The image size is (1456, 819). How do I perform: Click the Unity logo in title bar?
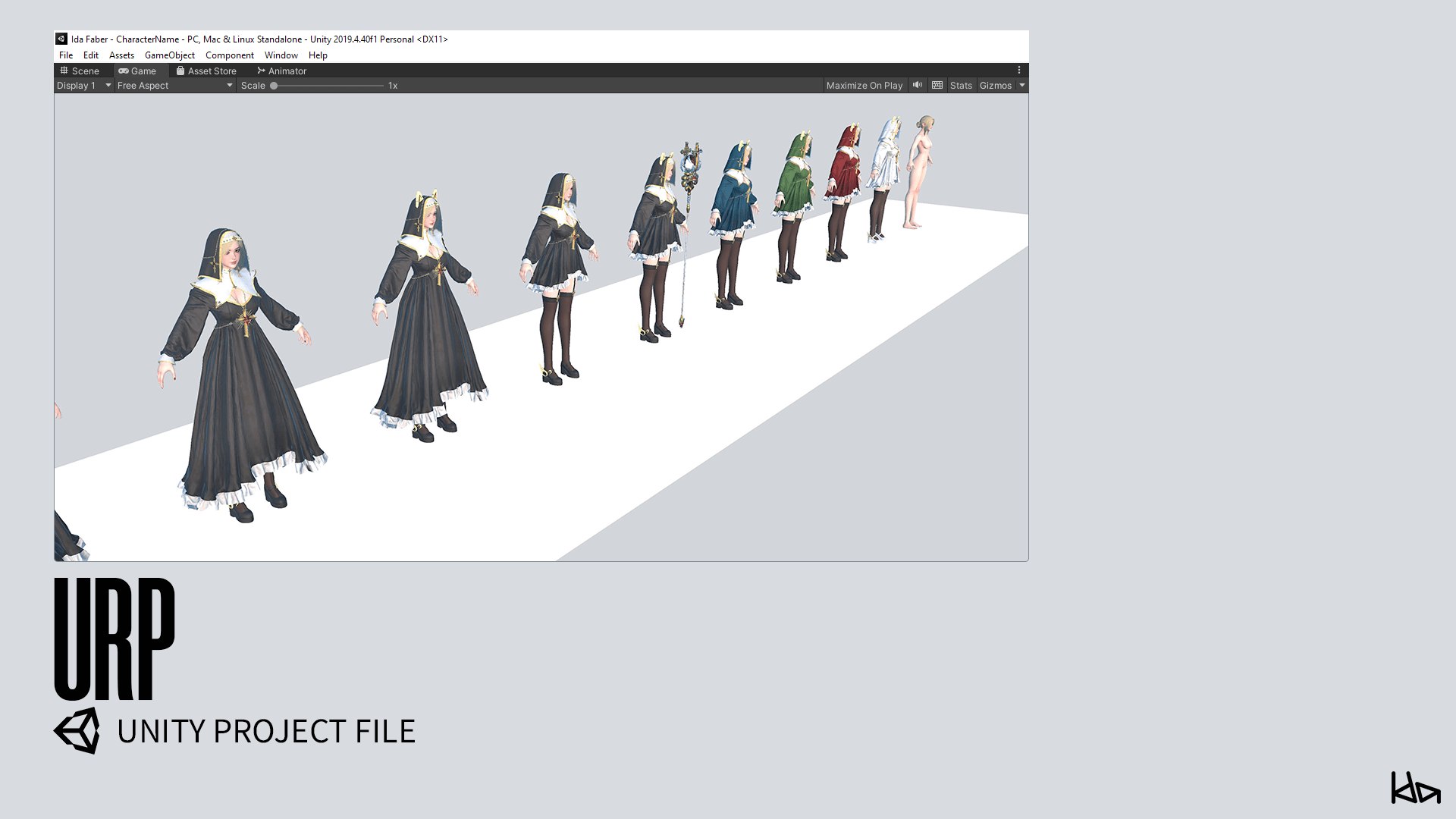tap(61, 39)
